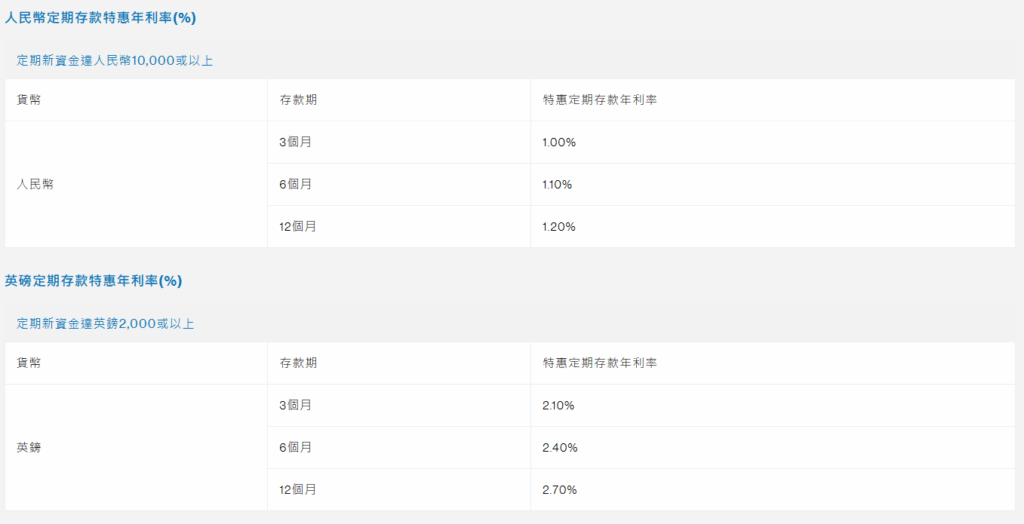Screen dimensions: 1024x524
Task: Select the 1.10% rate value
Action: pyautogui.click(x=557, y=185)
